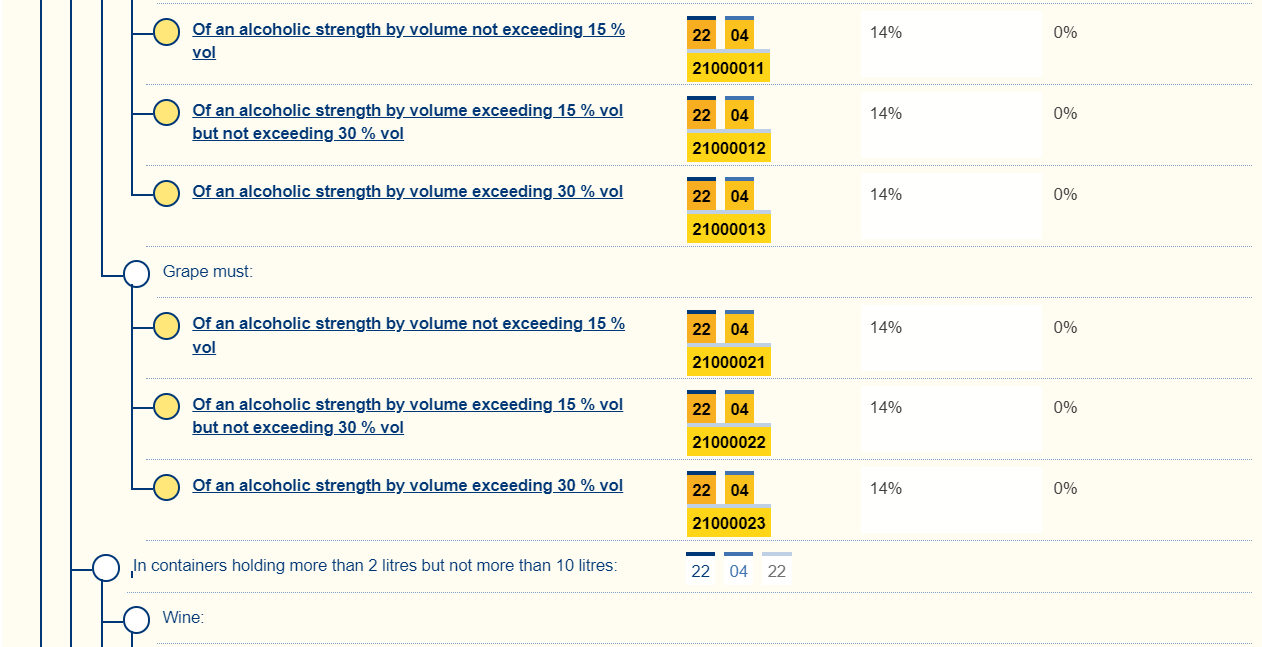Screen dimensions: 1262x647
Task: Click the orange "22" badge above code 21000012
Action: coord(701,115)
